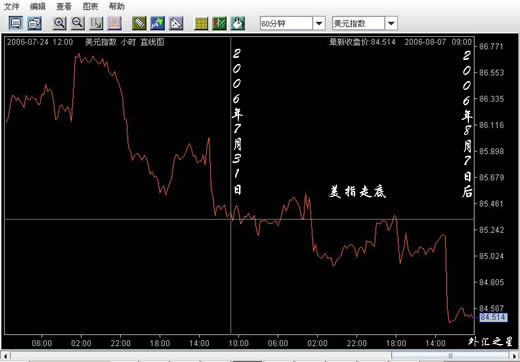520x362 pixels.
Task: Open the 查看 menu
Action: pos(64,6)
